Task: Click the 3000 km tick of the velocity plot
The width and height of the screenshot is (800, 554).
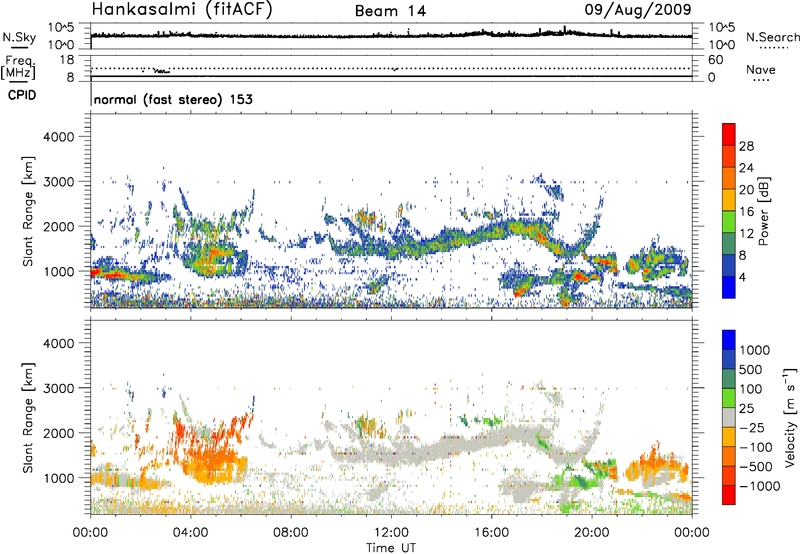Action: coord(58,388)
